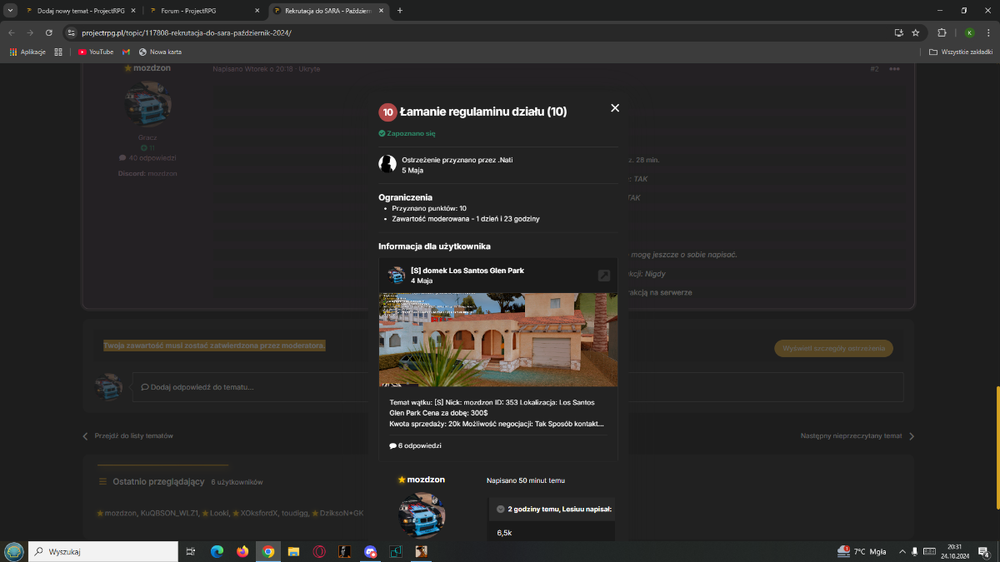1000x562 pixels.
Task: Open 'Następny nieprzeczytany temat'
Action: [x=857, y=436]
